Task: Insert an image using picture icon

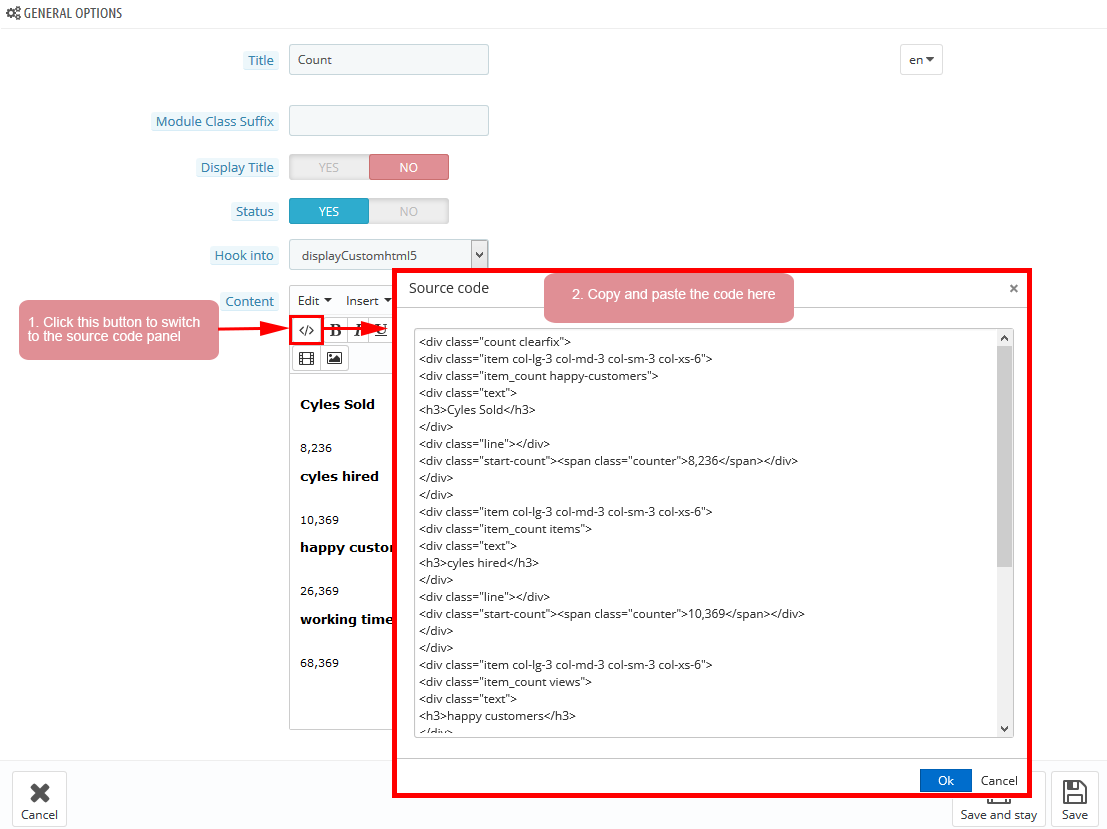Action: click(x=334, y=358)
